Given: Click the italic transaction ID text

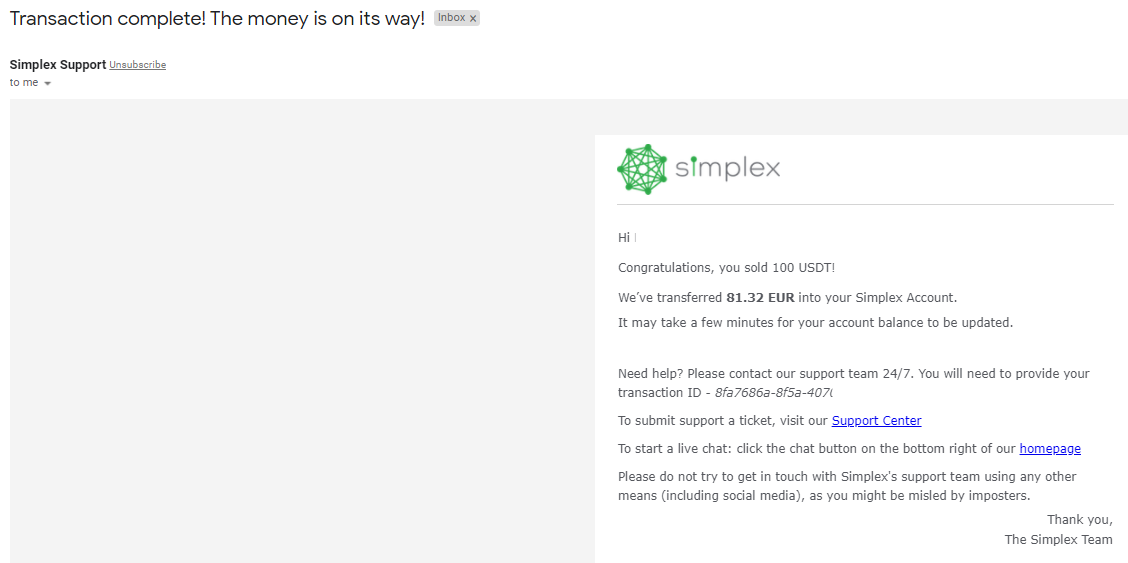Looking at the screenshot, I should [774, 393].
